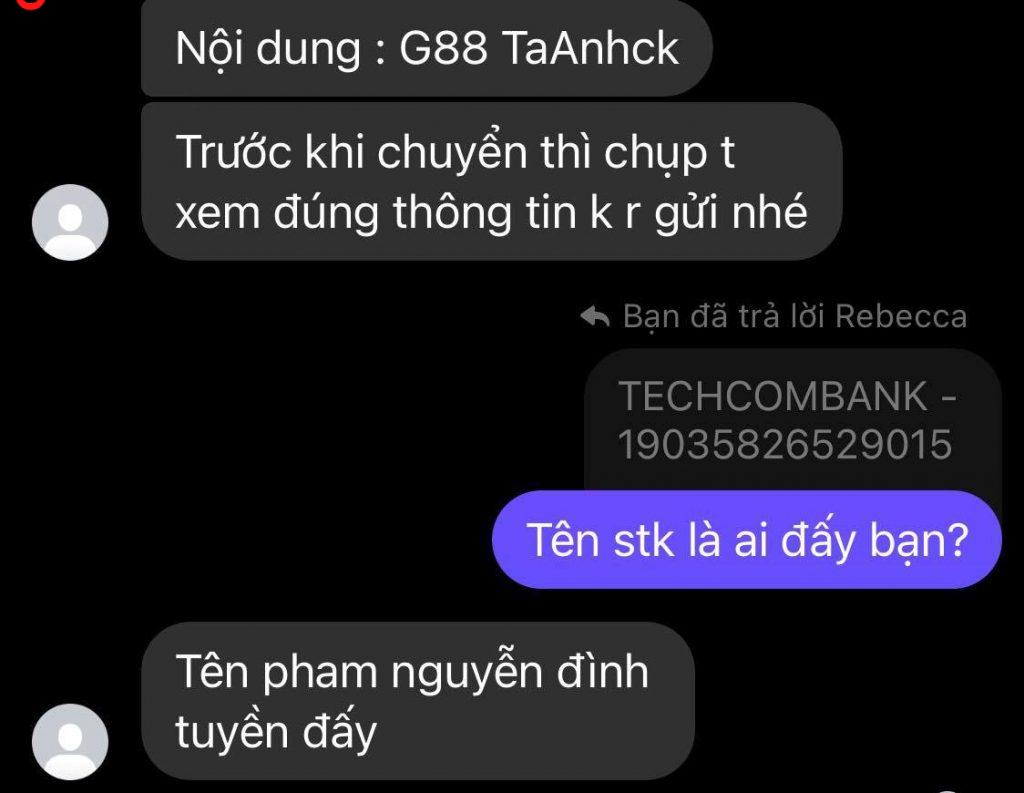Select the "Trước khi chuyển thì chụp" message bubble
This screenshot has width=1024, height=793.
[x=491, y=182]
